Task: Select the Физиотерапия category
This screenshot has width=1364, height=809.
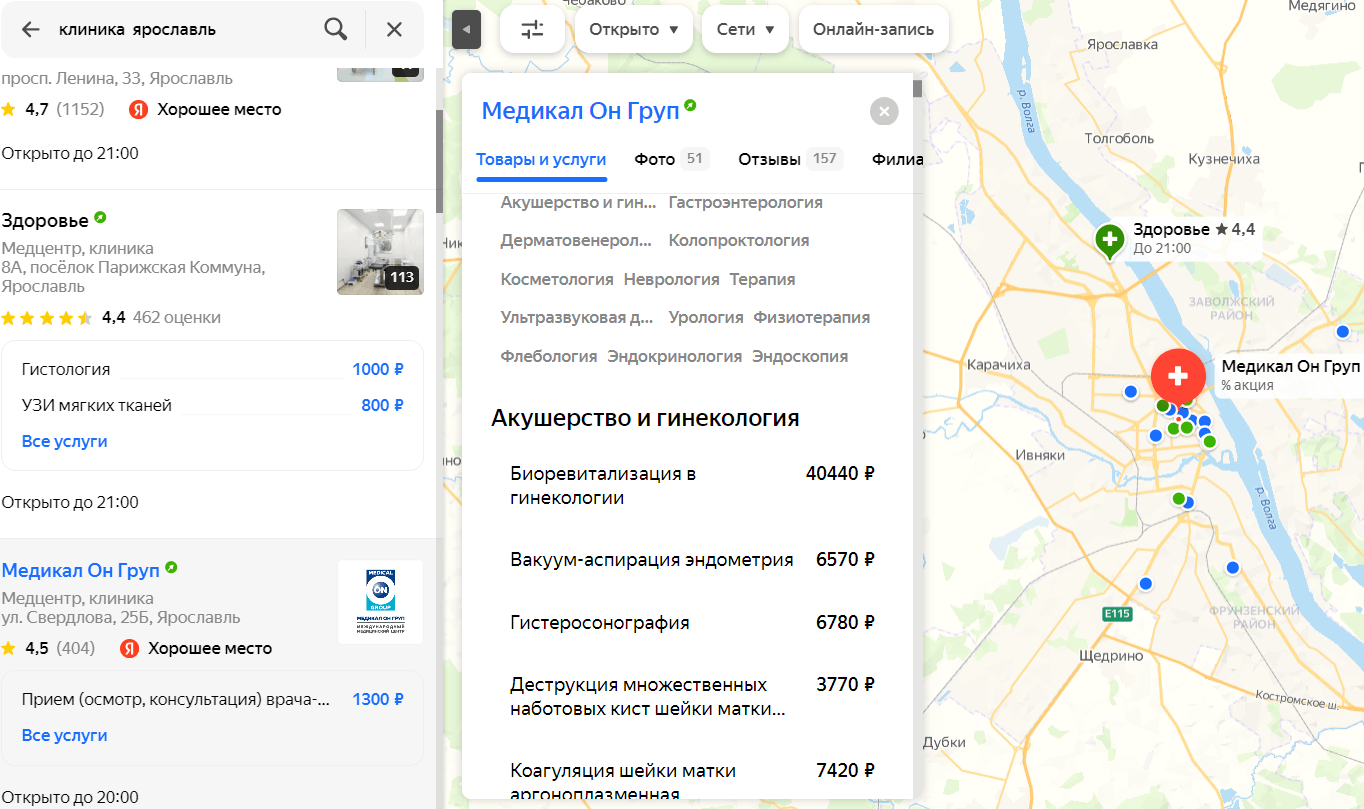Action: (812, 318)
